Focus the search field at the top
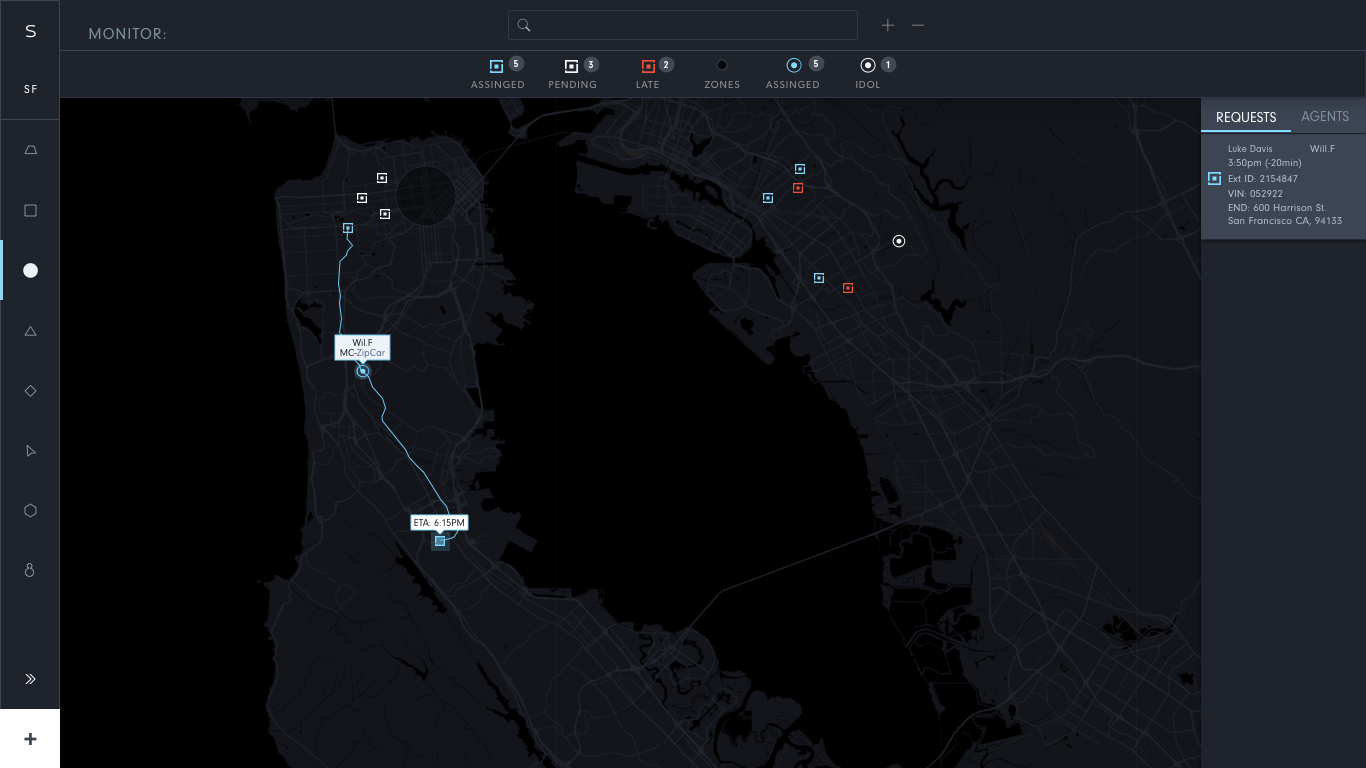The height and width of the screenshot is (768, 1366). [683, 25]
